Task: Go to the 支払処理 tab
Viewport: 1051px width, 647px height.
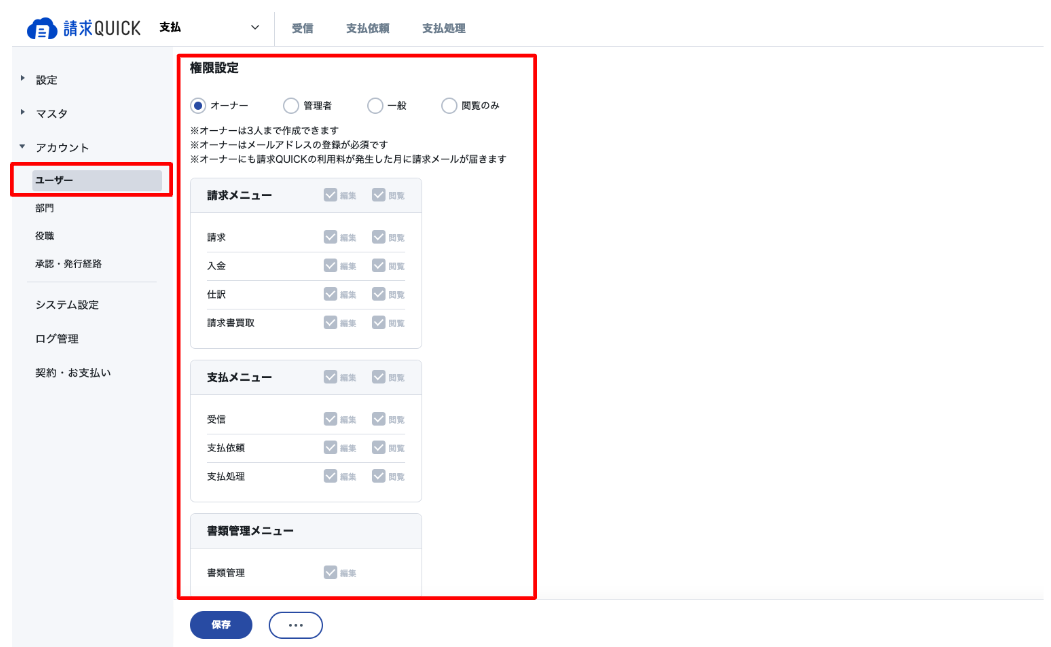Action: (x=444, y=28)
